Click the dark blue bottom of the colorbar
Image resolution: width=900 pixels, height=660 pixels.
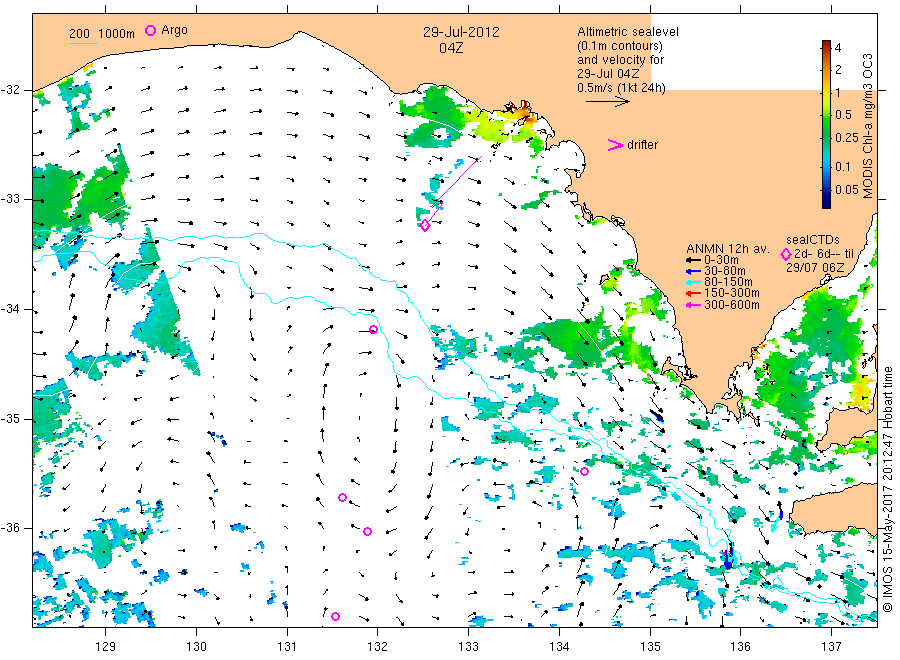pyautogui.click(x=826, y=203)
